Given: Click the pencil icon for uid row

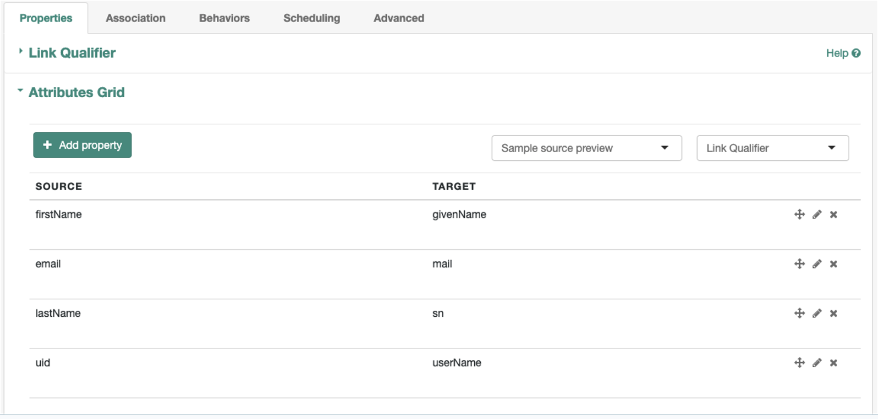Looking at the screenshot, I should pos(817,362).
